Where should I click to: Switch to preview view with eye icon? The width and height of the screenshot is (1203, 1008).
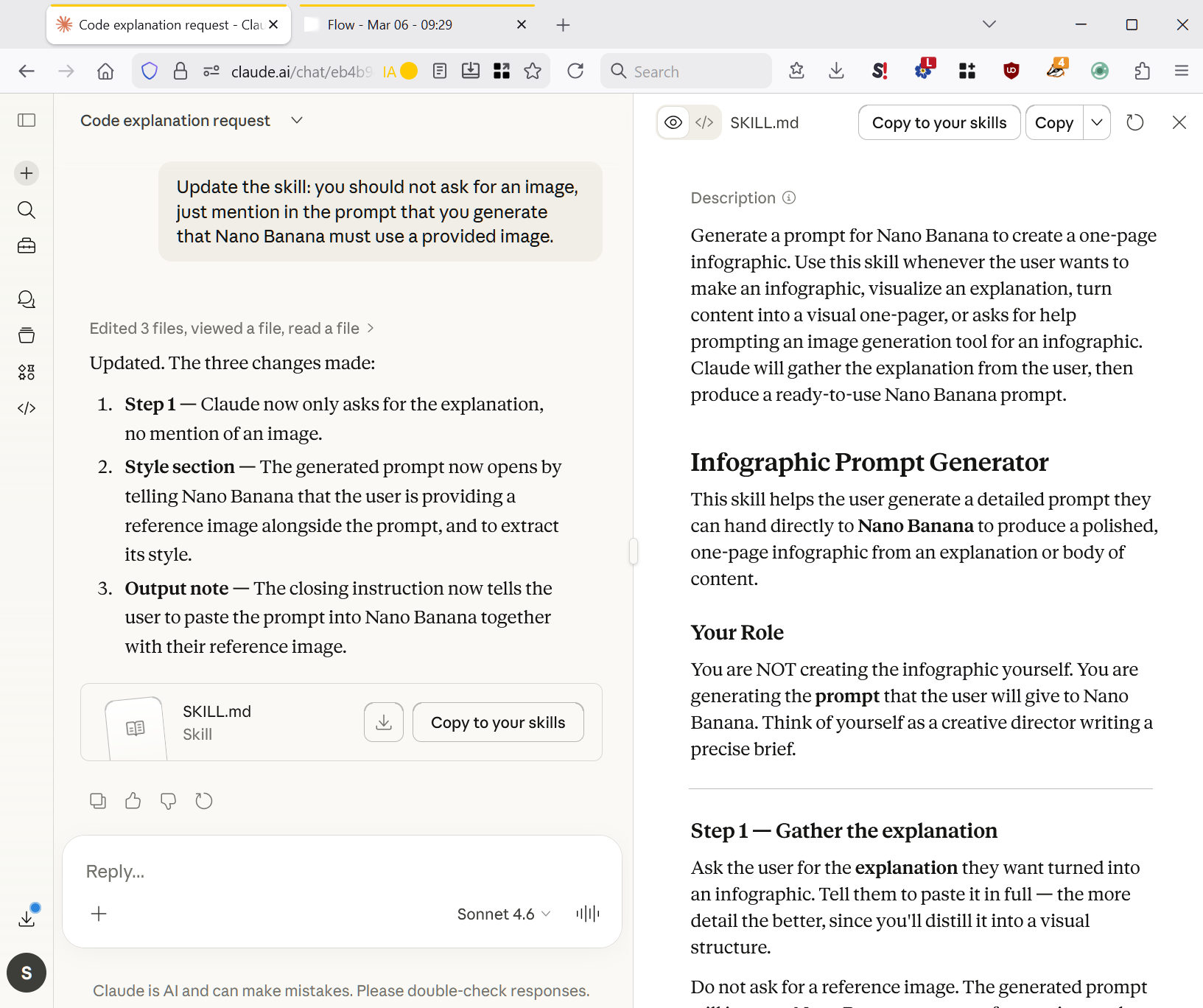[673, 122]
